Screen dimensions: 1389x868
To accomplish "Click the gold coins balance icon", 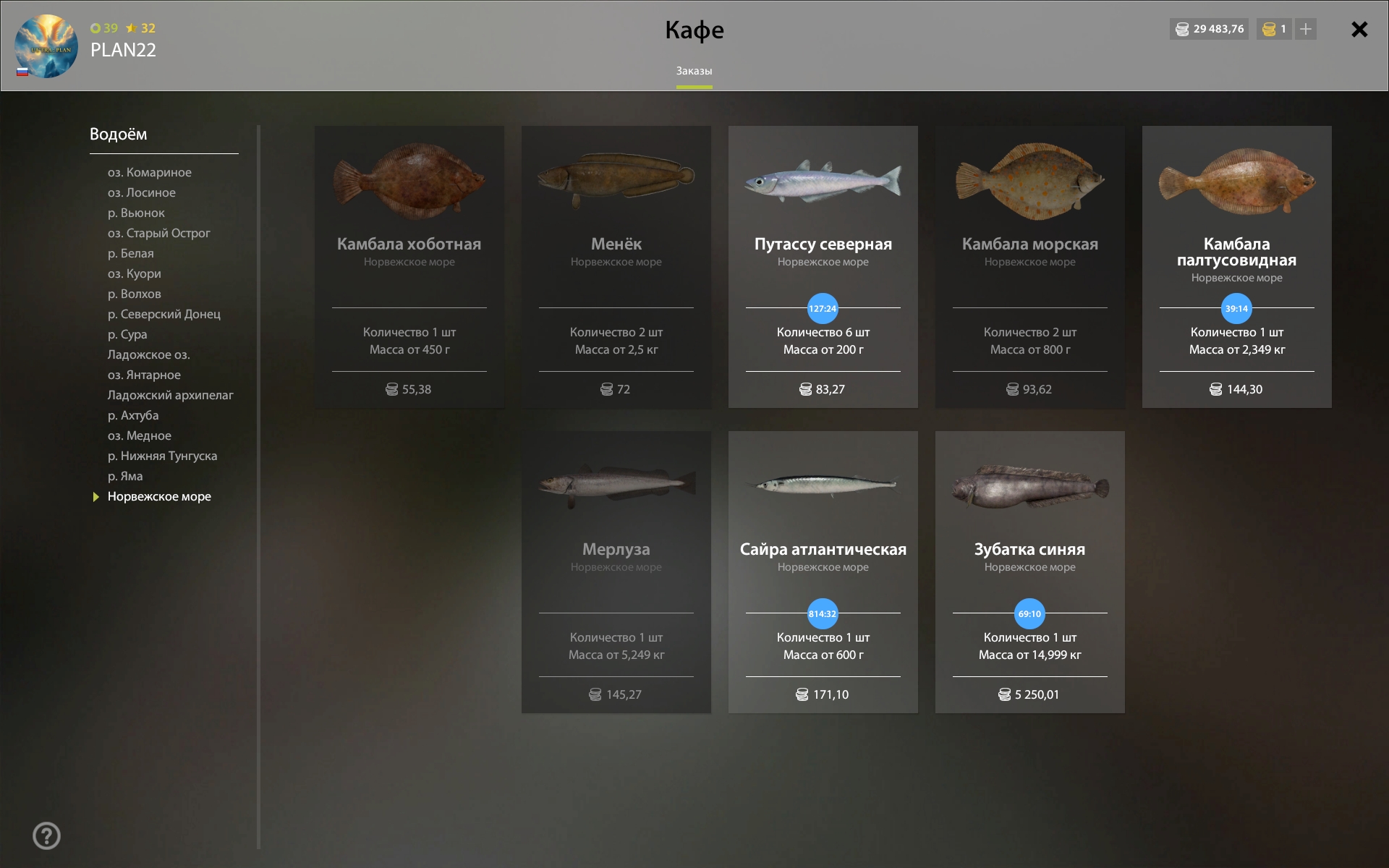I will point(1269,29).
